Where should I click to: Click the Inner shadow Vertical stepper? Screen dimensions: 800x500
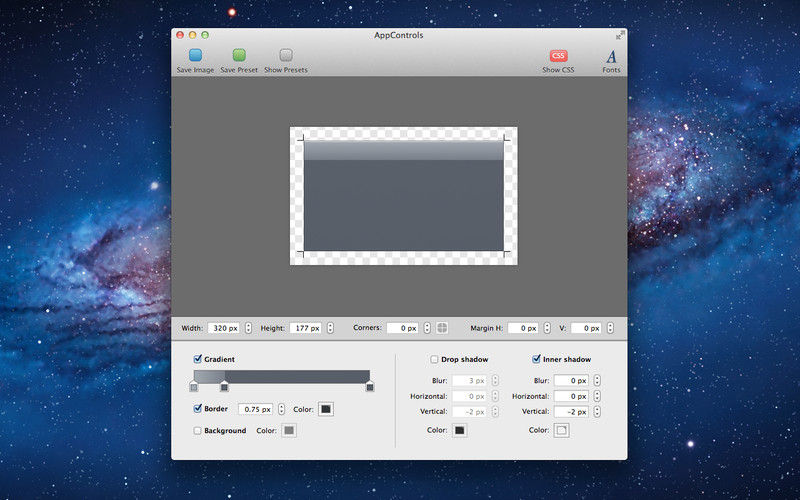597,412
